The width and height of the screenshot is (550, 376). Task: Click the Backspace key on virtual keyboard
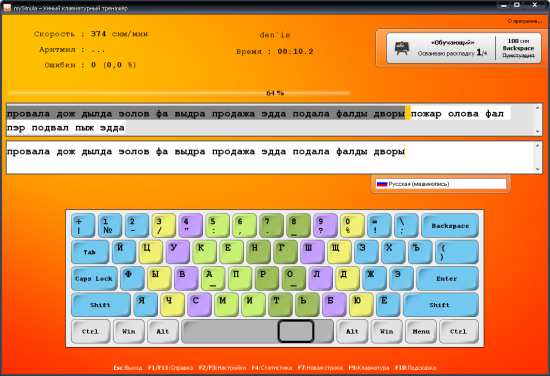click(x=450, y=226)
